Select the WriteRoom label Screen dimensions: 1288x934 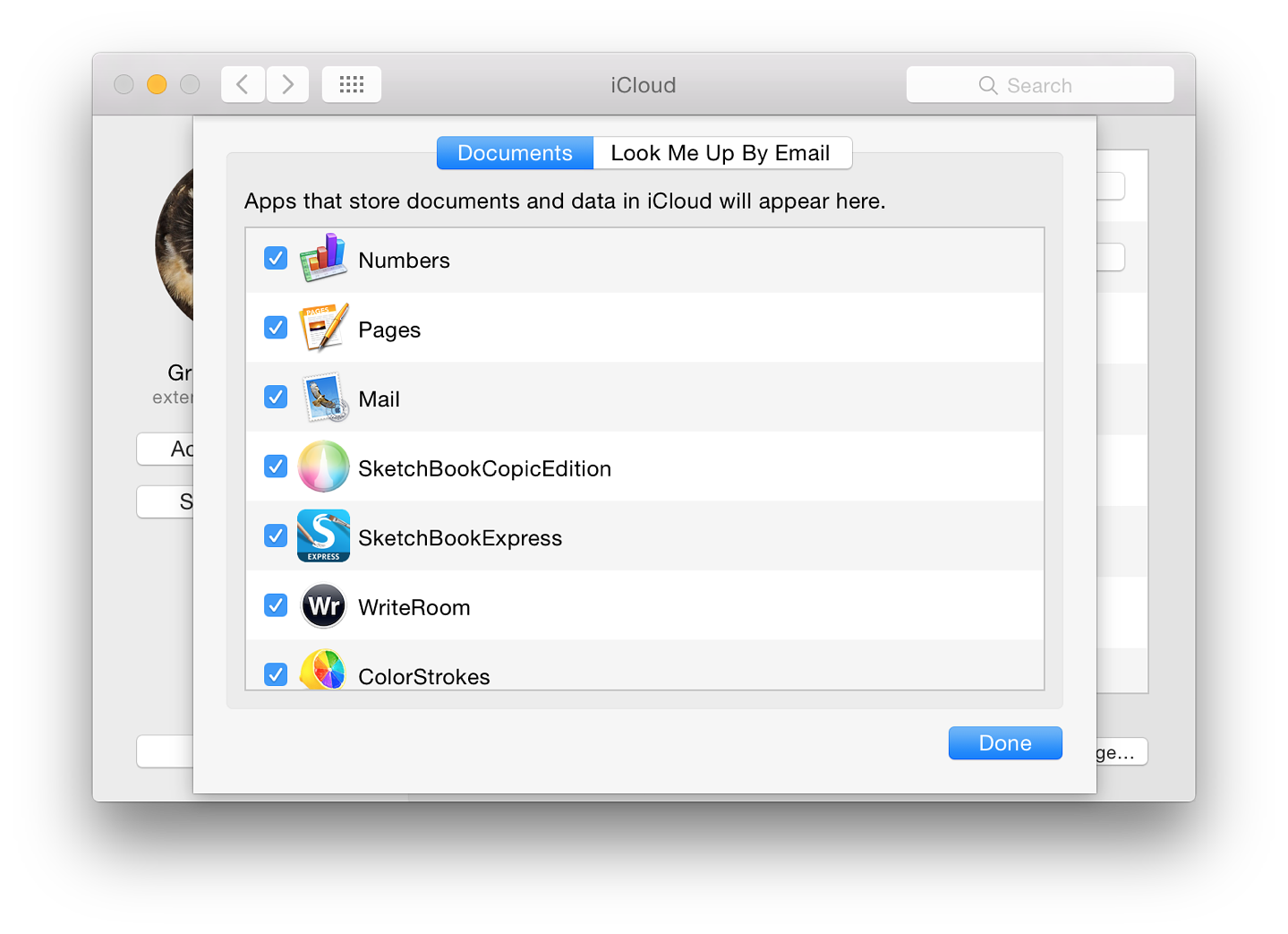414,608
